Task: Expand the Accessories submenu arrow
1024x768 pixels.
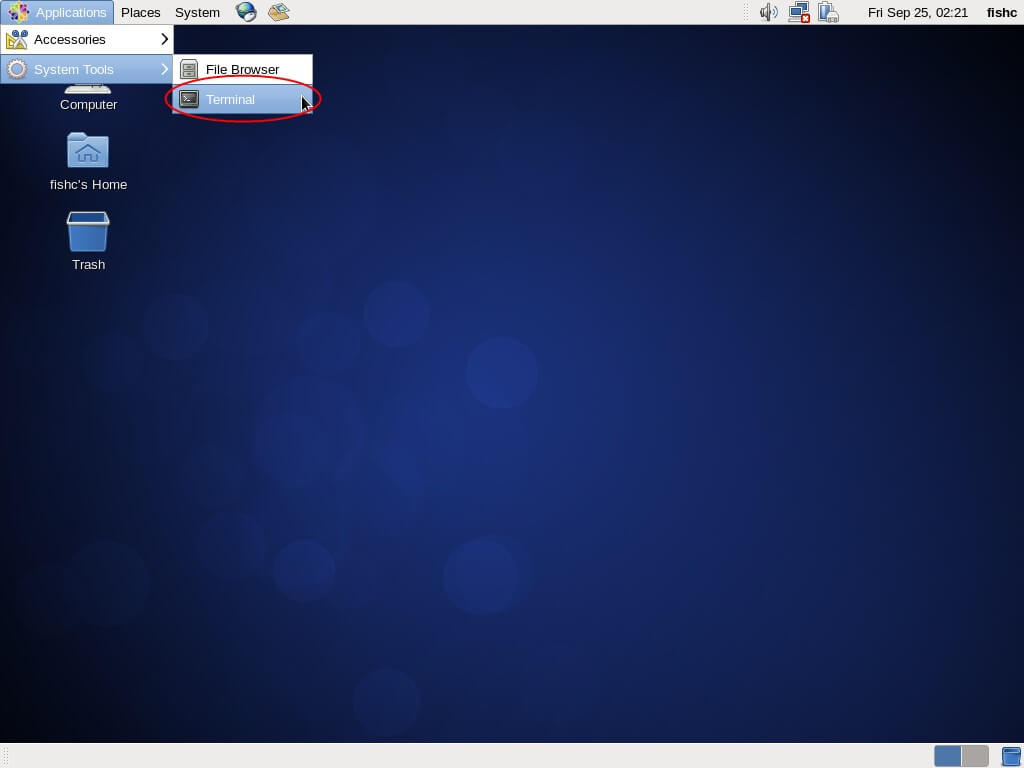Action: [164, 39]
